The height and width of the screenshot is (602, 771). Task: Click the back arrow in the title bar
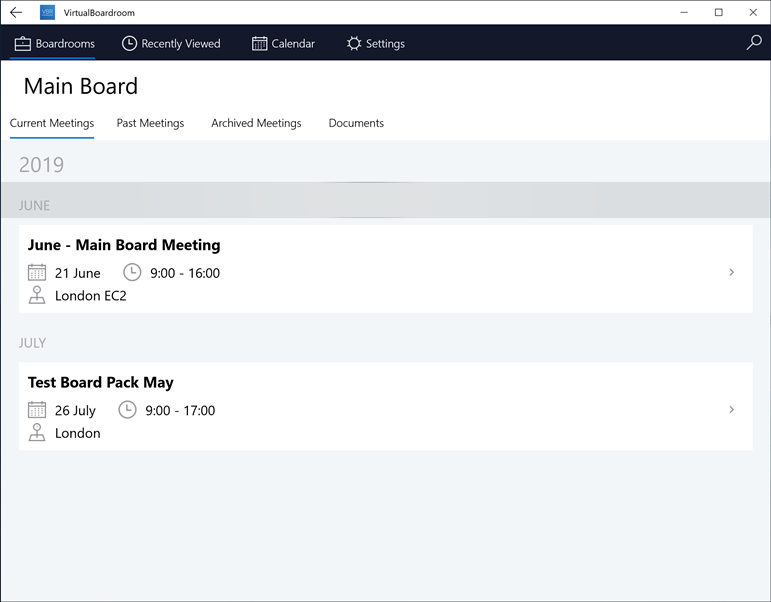[16, 12]
